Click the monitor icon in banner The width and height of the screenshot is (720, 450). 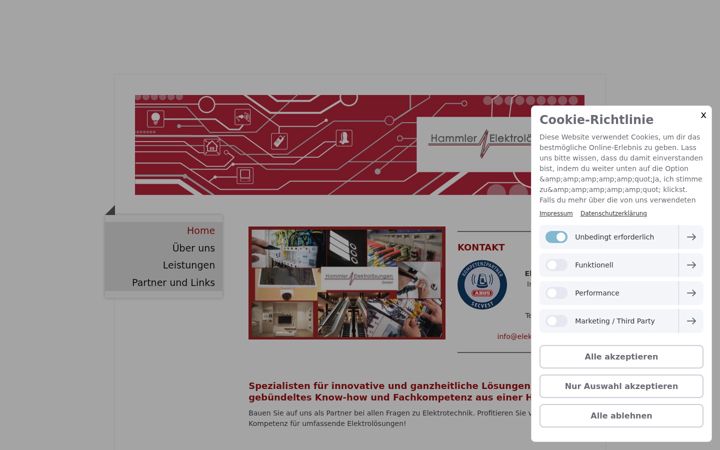click(x=245, y=175)
